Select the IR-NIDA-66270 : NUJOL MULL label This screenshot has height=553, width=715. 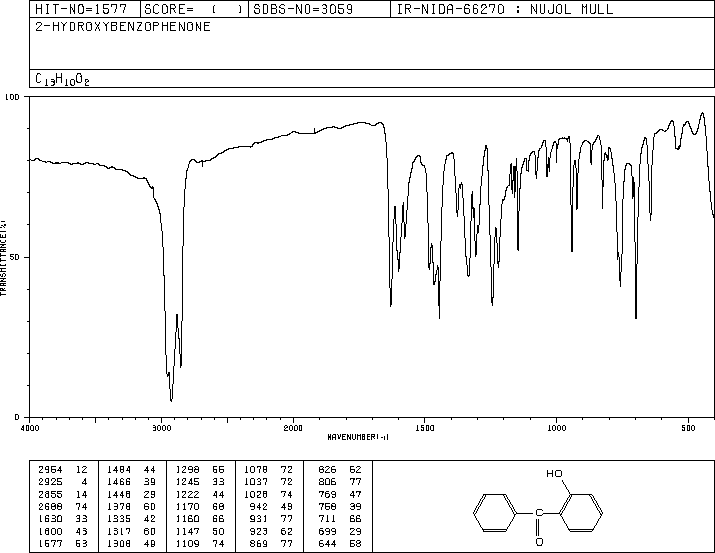[x=505, y=9]
